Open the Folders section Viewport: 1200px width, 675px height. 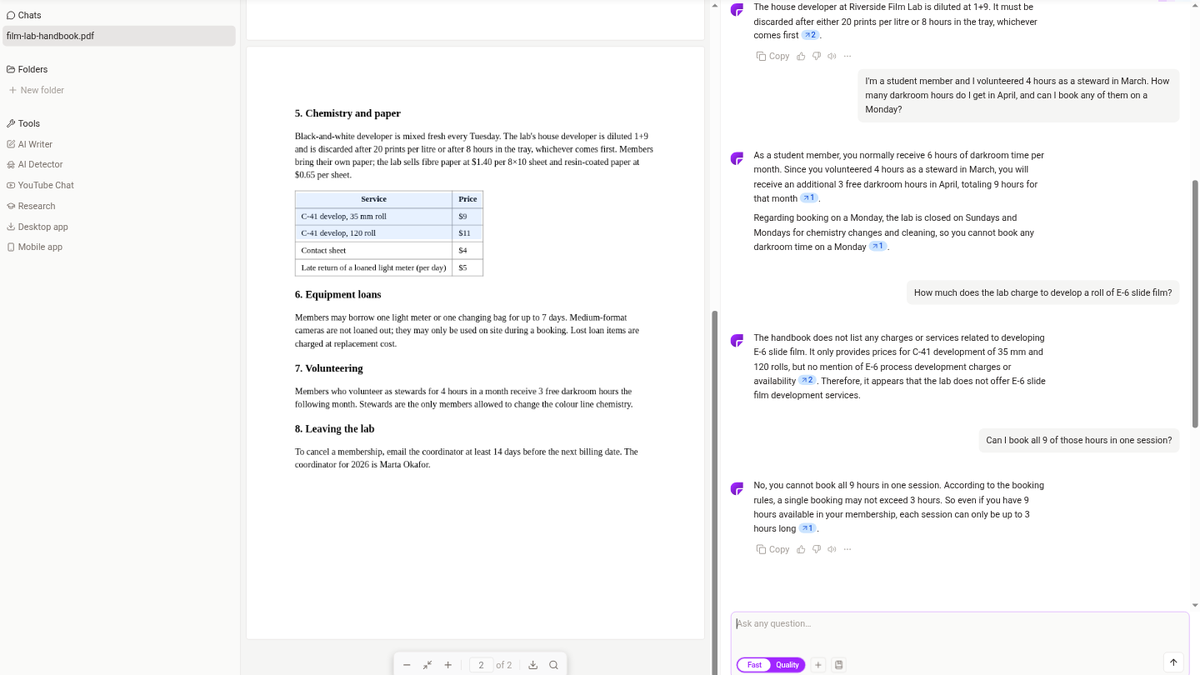point(27,69)
